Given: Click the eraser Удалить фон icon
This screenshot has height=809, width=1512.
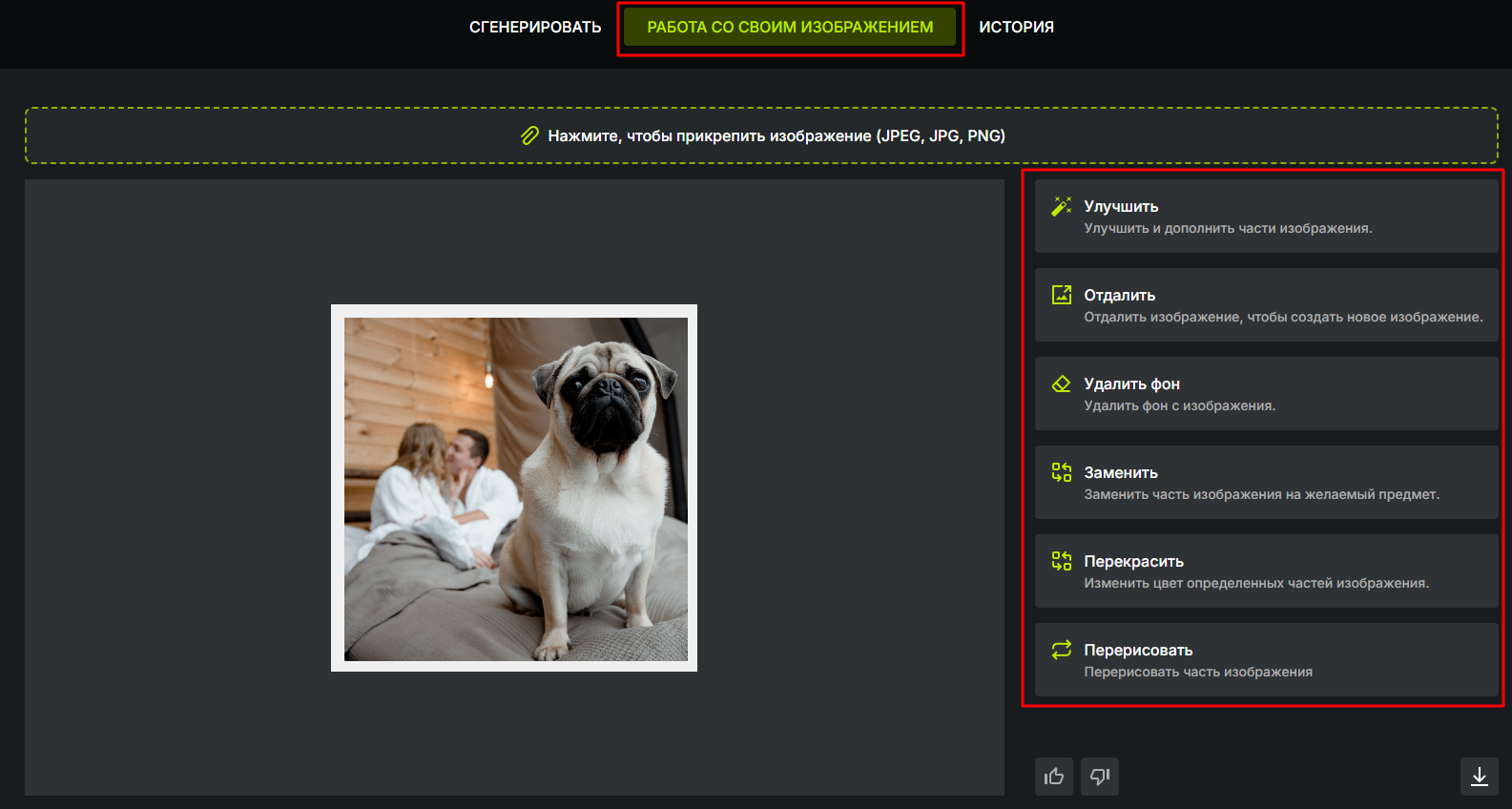Looking at the screenshot, I should click(x=1061, y=384).
